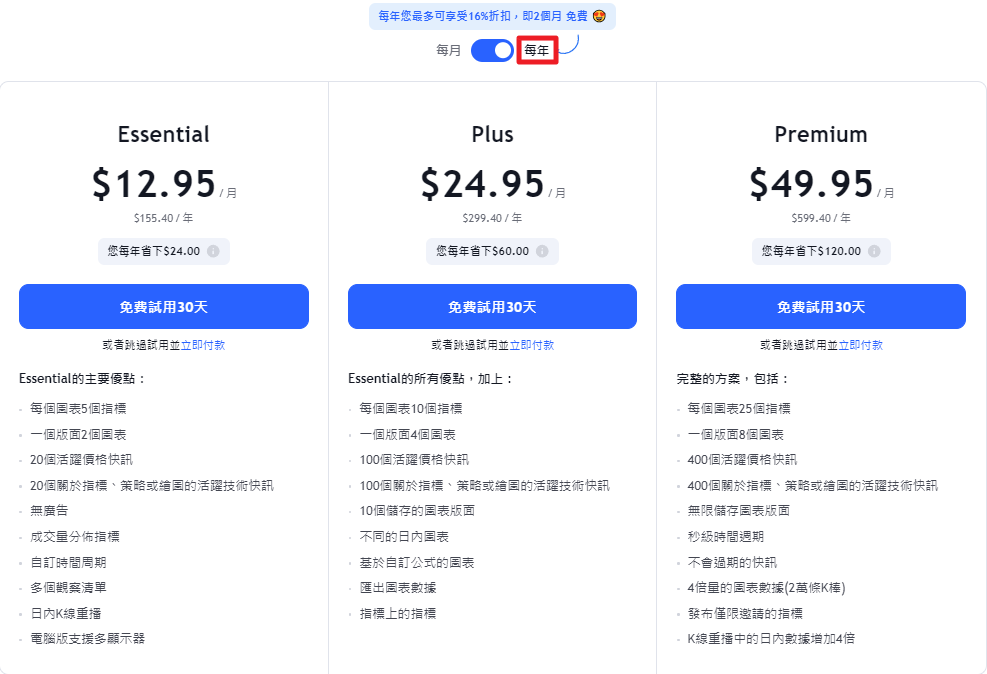This screenshot has height=674, width=987.
Task: Click the Plus $24.95 price
Action: coord(482,184)
